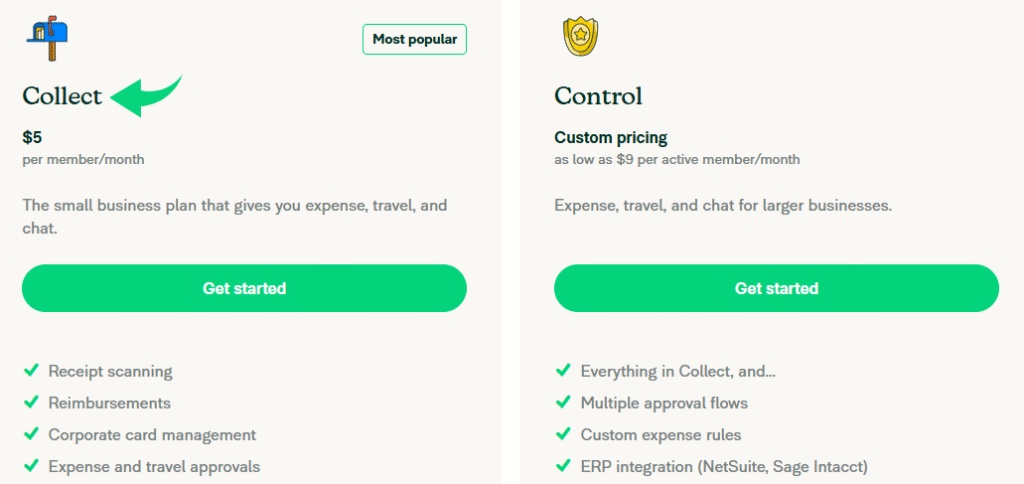Select the Collect plan heading
The height and width of the screenshot is (484, 1024).
62,96
